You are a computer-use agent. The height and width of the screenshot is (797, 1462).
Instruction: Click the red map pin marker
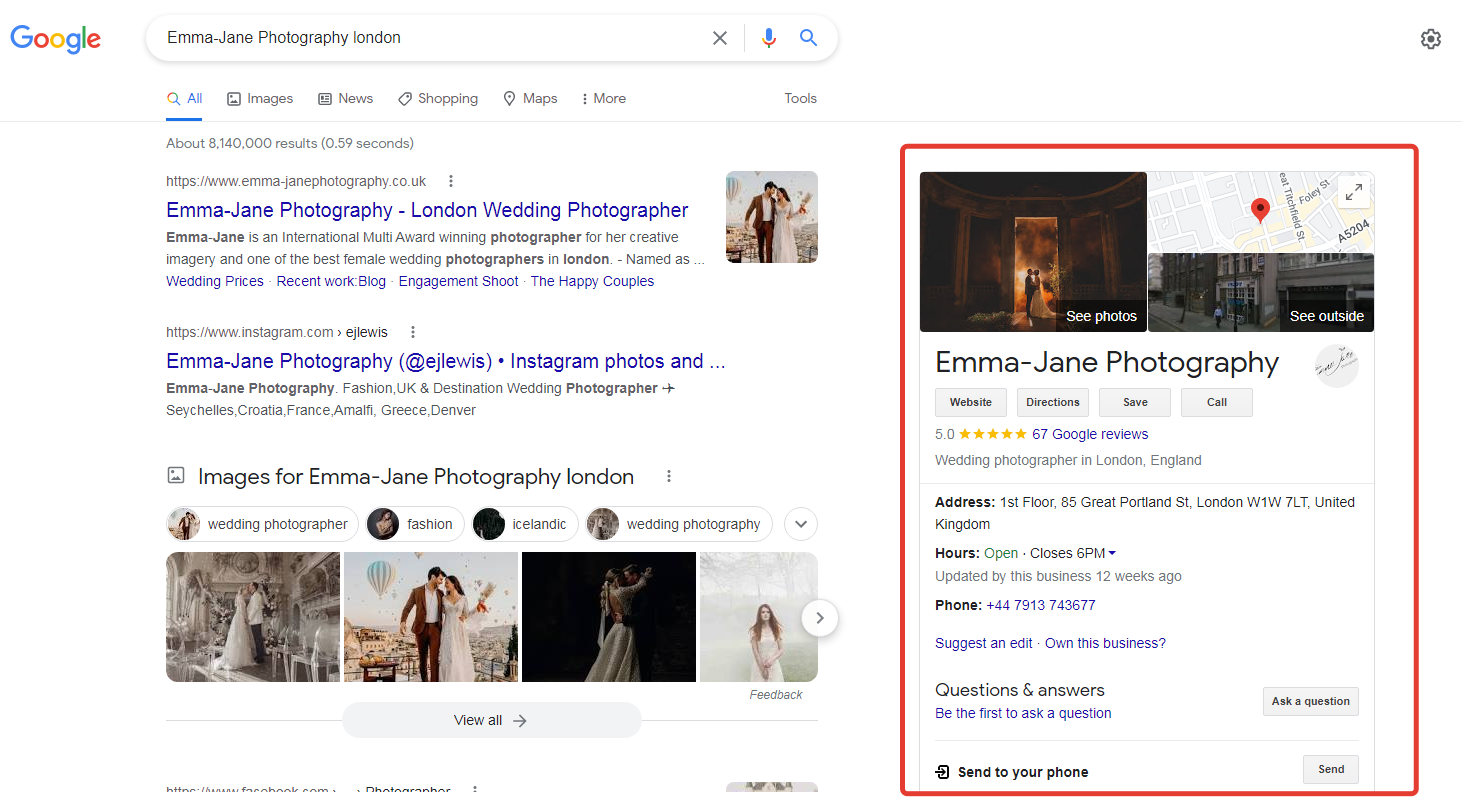coord(1260,210)
